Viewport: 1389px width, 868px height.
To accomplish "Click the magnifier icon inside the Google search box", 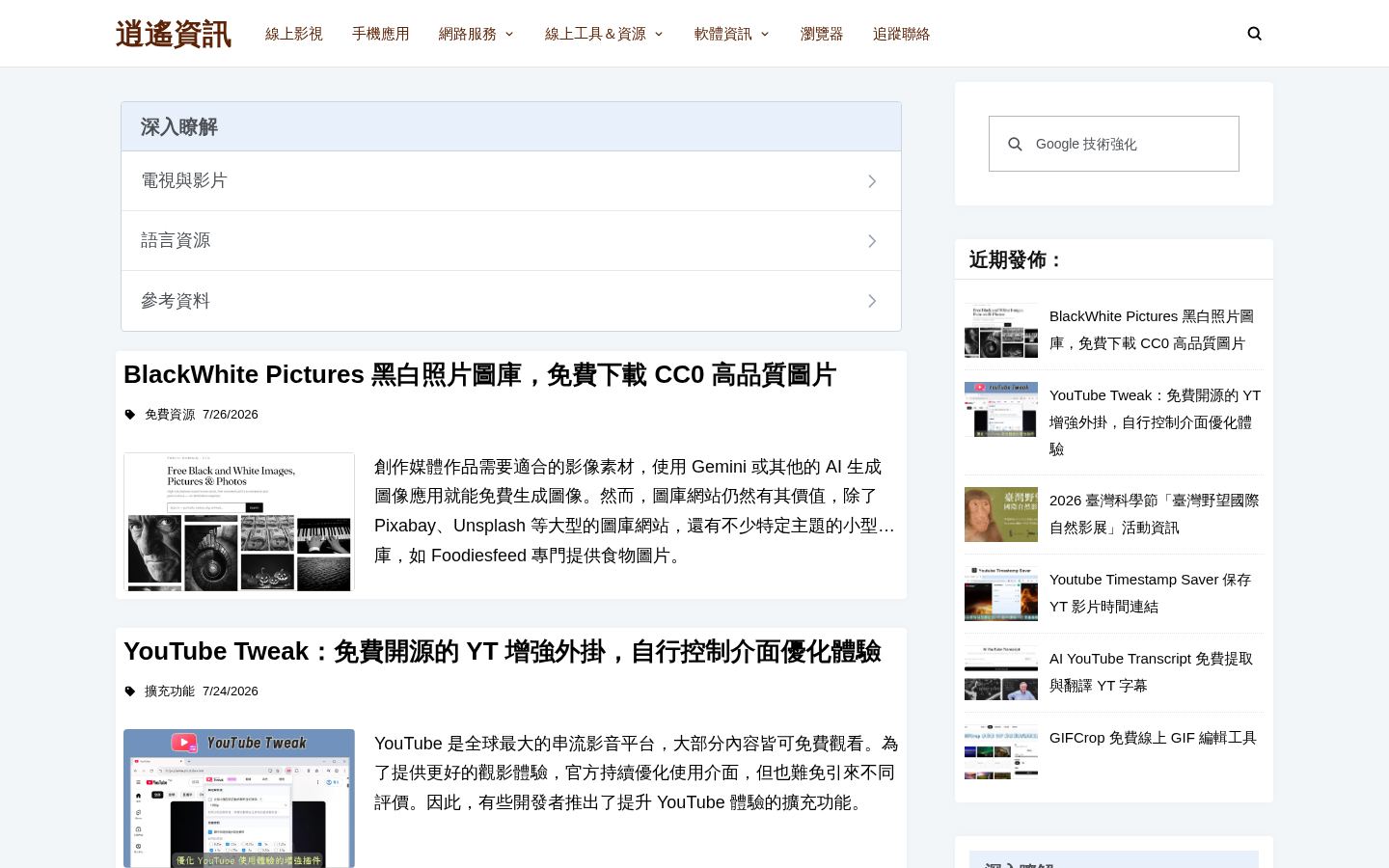I will pos(1015,144).
